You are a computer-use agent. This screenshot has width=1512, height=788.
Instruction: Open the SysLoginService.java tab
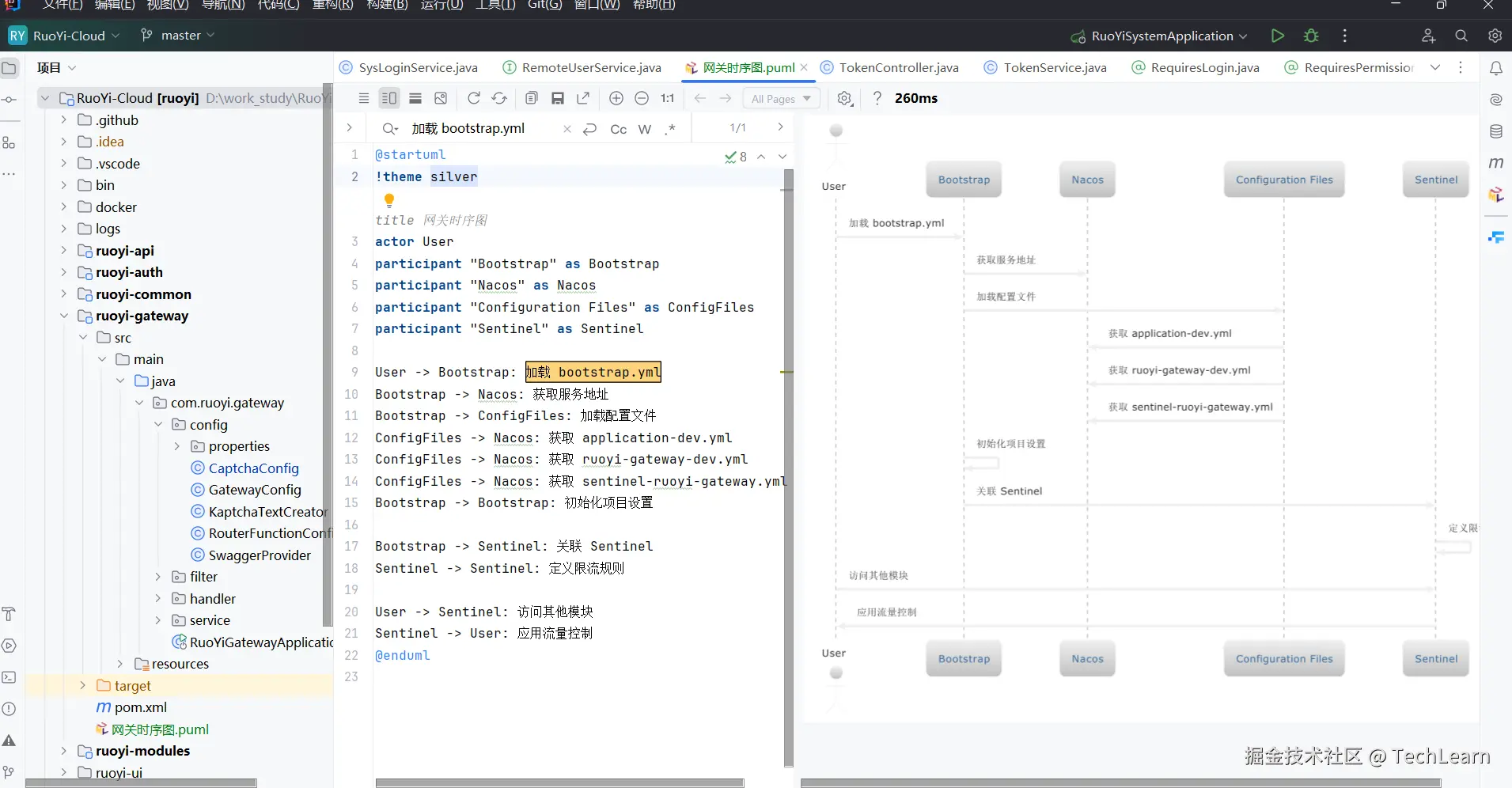coord(418,68)
